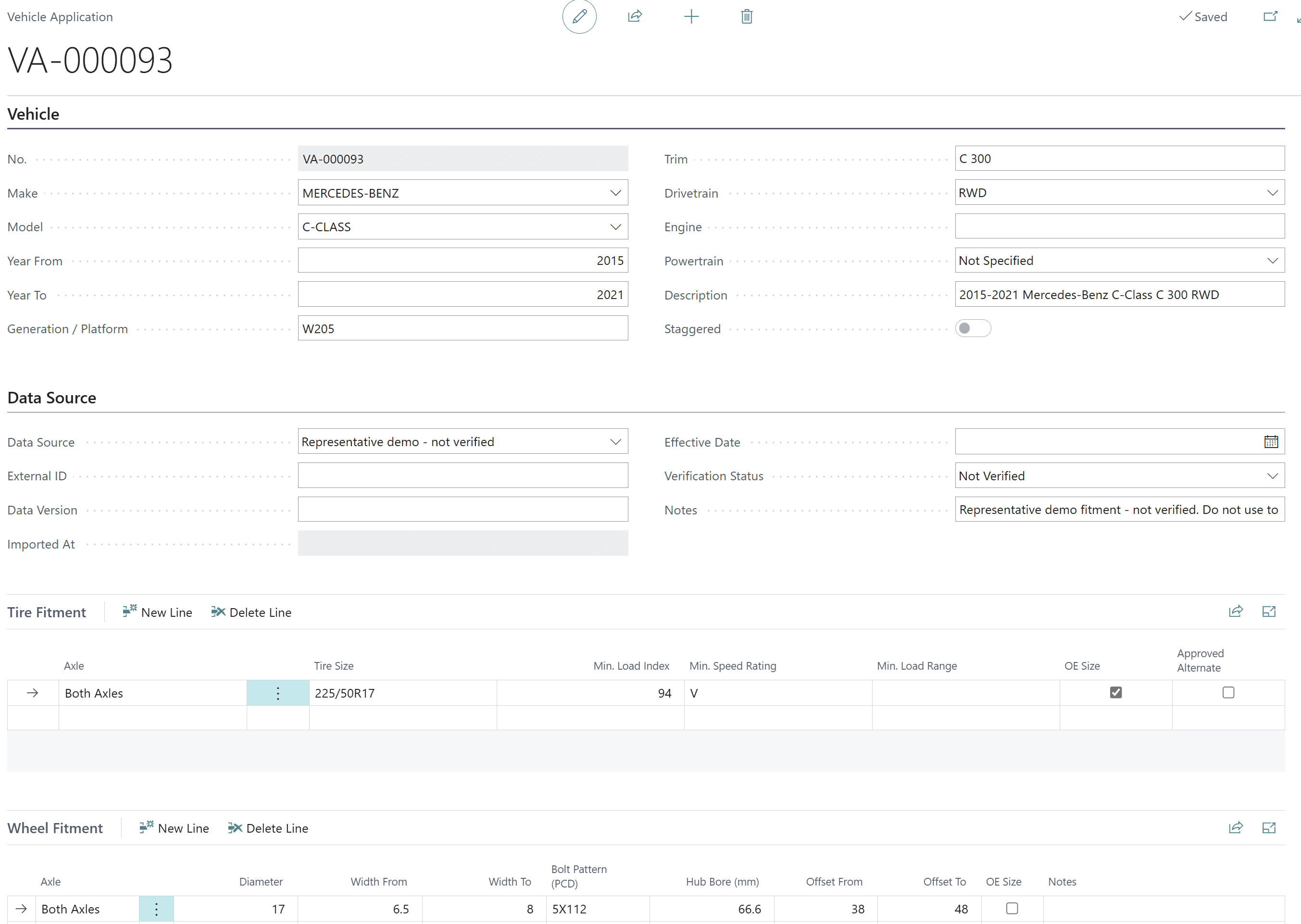1301x924 pixels.
Task: Expand the Tire Fitment part to full screen
Action: tap(1269, 612)
